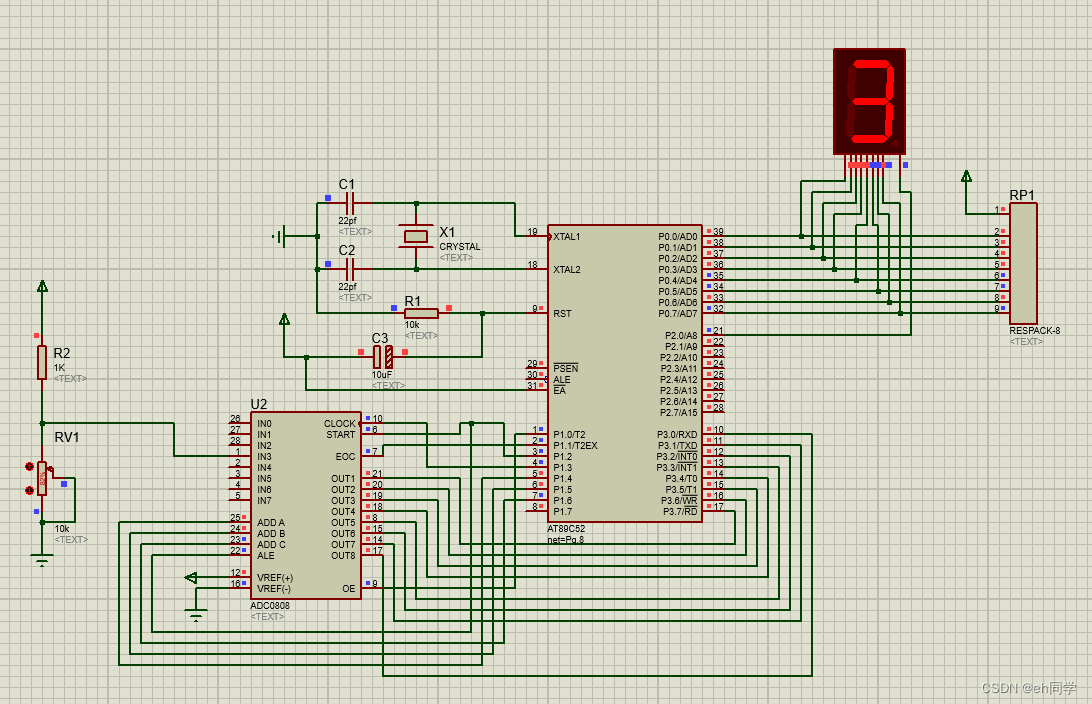Click the 'PSEN' pin label
The height and width of the screenshot is (704, 1092).
[566, 368]
